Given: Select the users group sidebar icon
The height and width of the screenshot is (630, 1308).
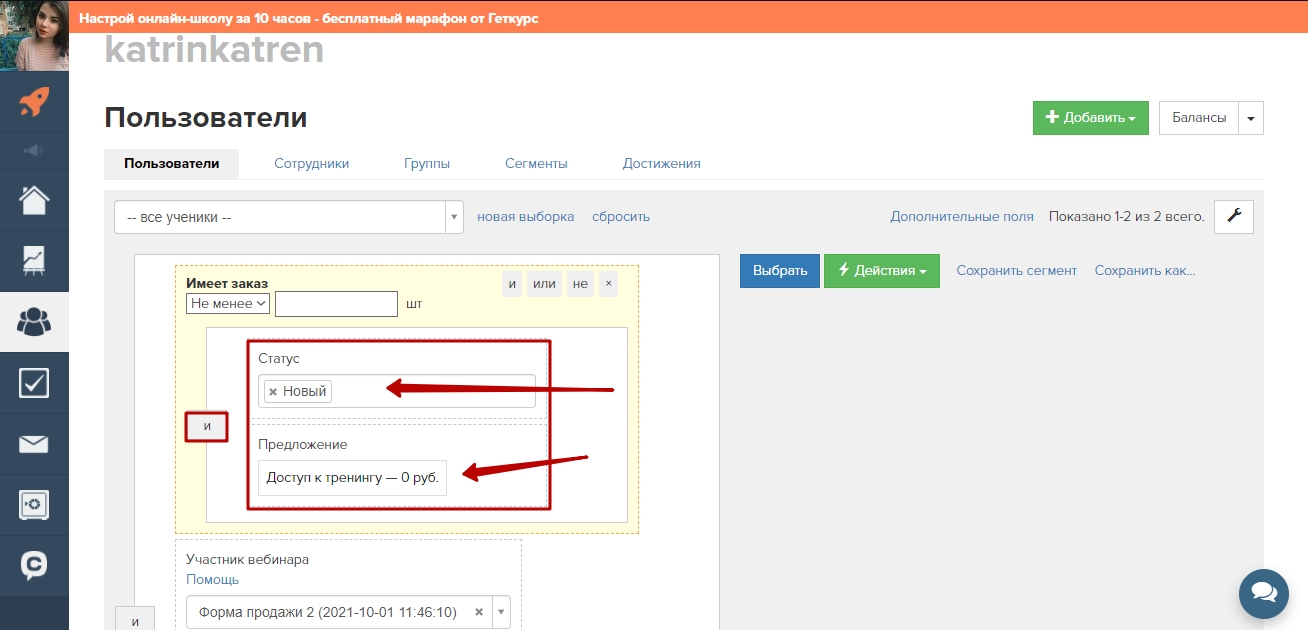Looking at the screenshot, I should tap(34, 321).
